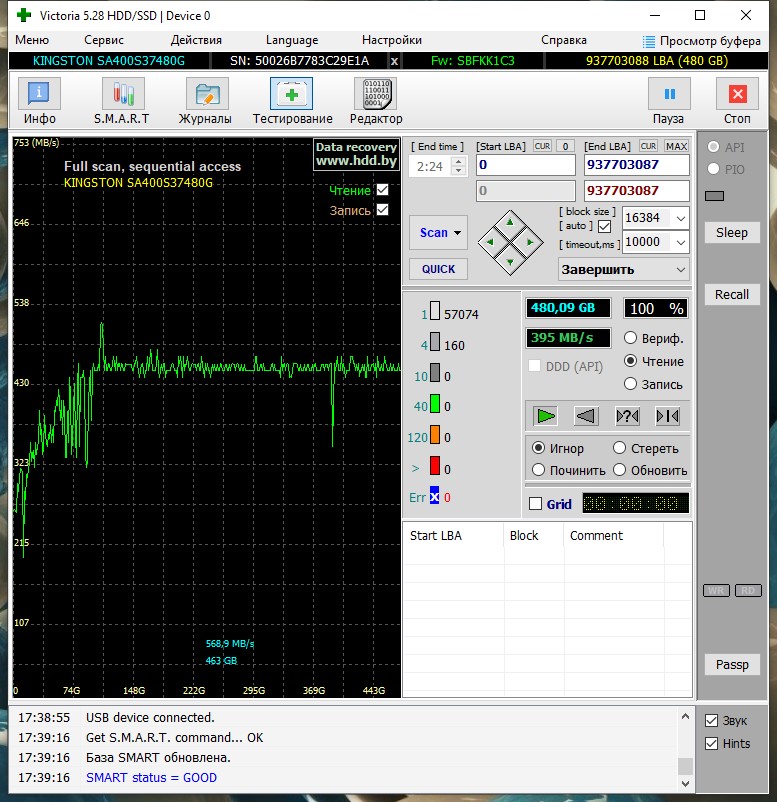777x802 pixels.
Task: Open the Настройки menu
Action: point(392,40)
